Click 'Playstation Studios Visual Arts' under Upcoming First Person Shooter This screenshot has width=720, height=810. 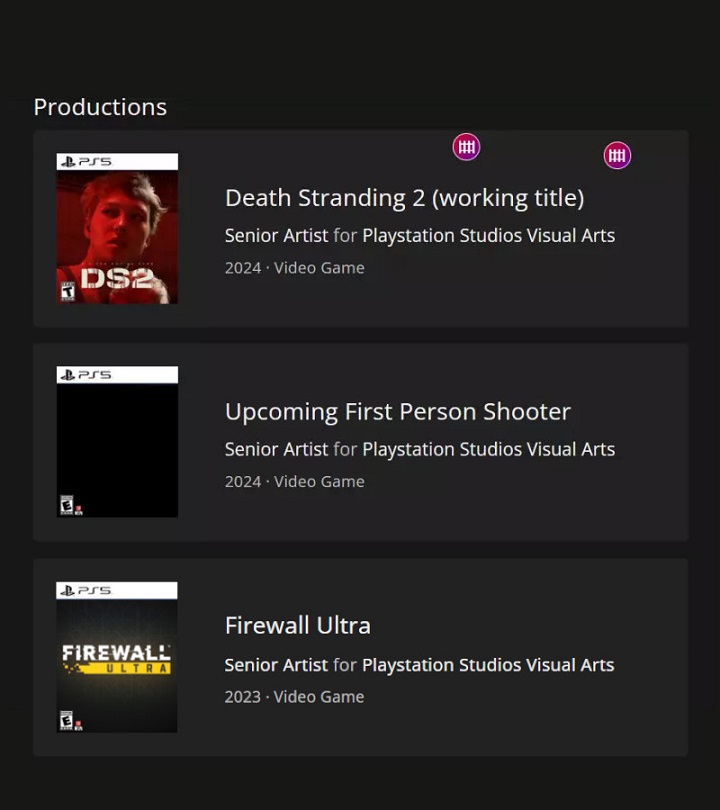point(489,449)
